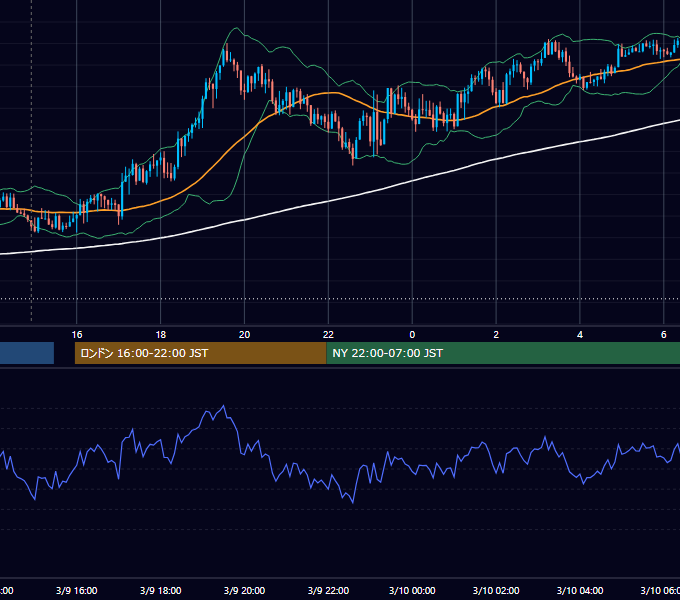Click the 22 hour label on price chart axis

[x=328, y=334]
